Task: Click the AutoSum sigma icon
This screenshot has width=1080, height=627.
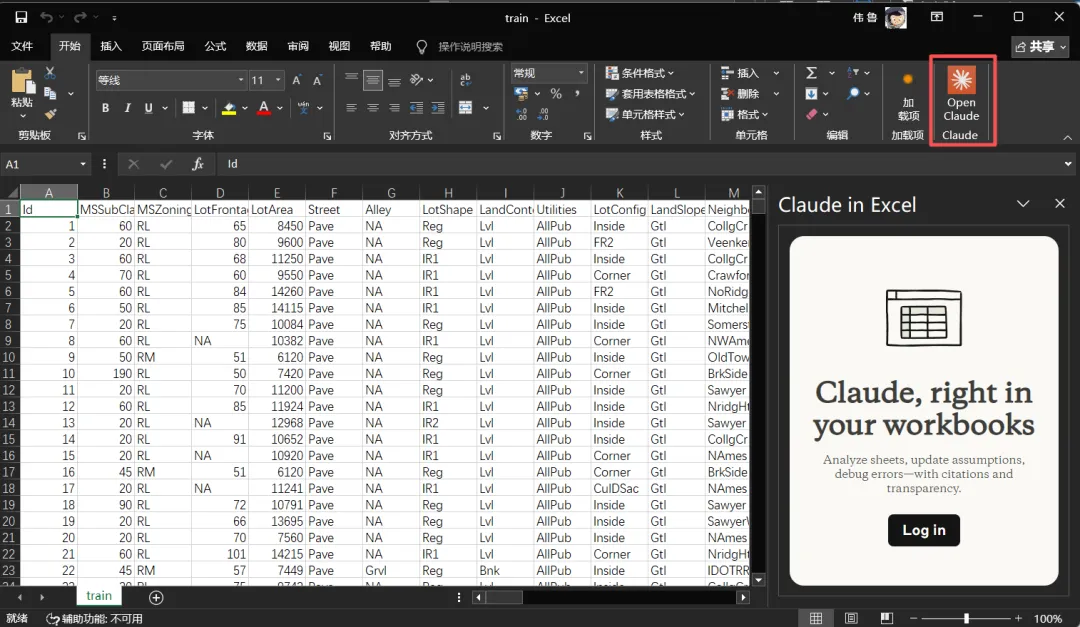Action: click(x=811, y=73)
